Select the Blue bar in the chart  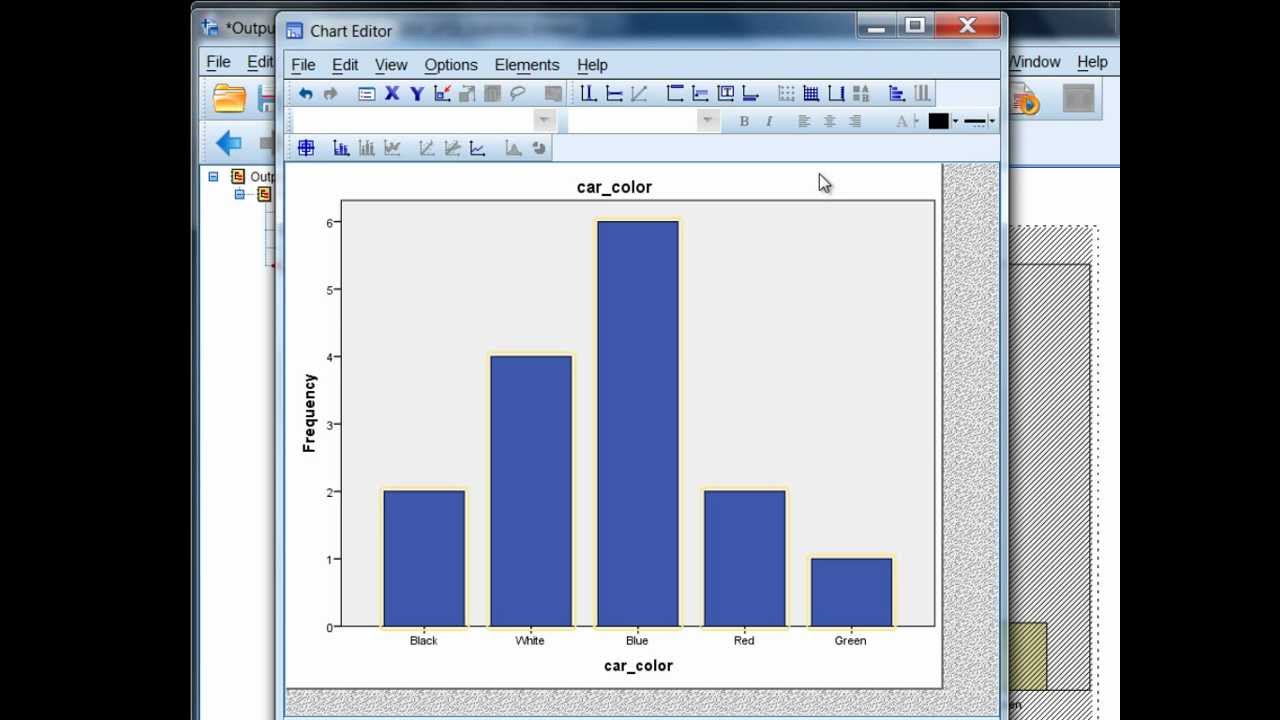pos(637,424)
